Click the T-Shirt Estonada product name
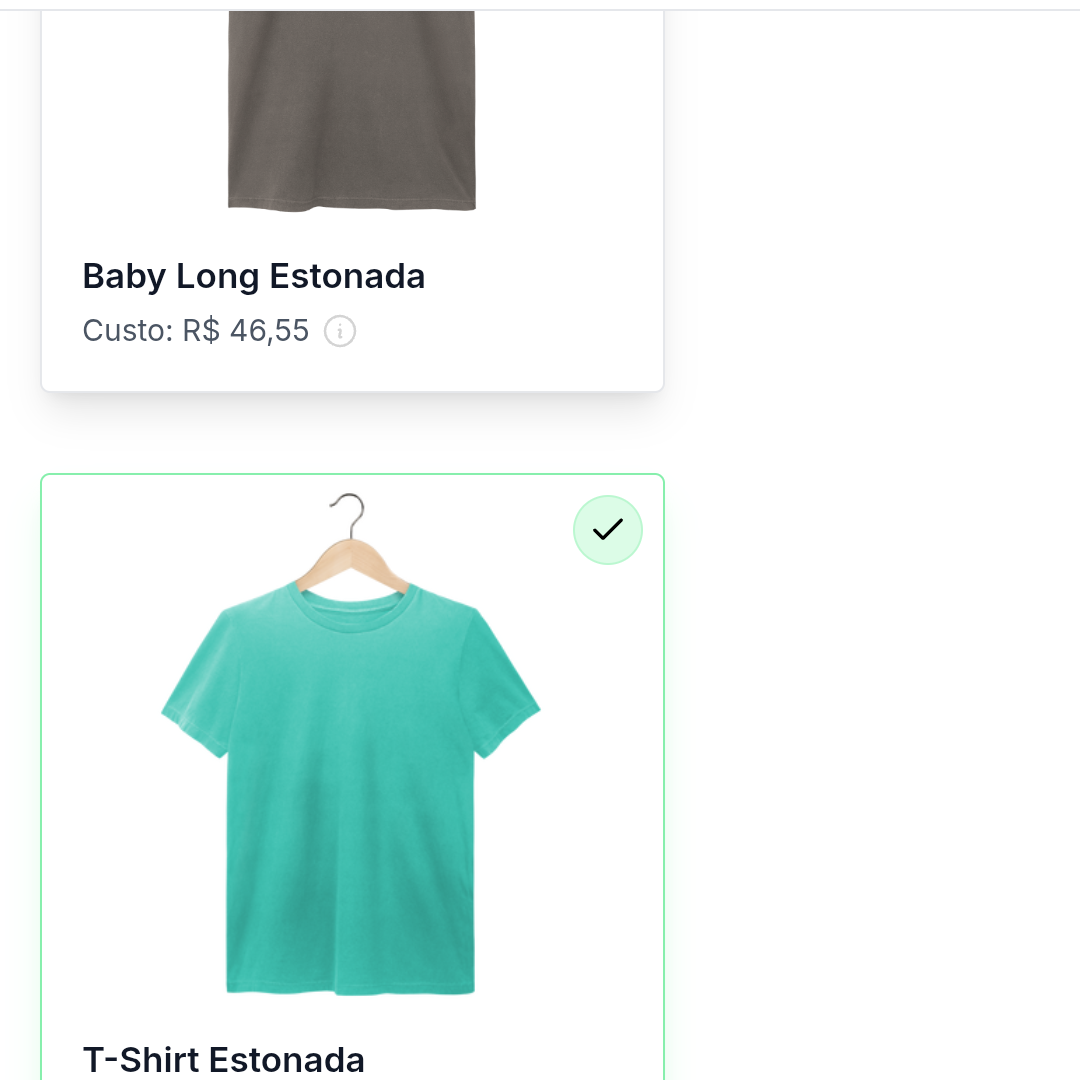The width and height of the screenshot is (1080, 1080). (223, 1059)
